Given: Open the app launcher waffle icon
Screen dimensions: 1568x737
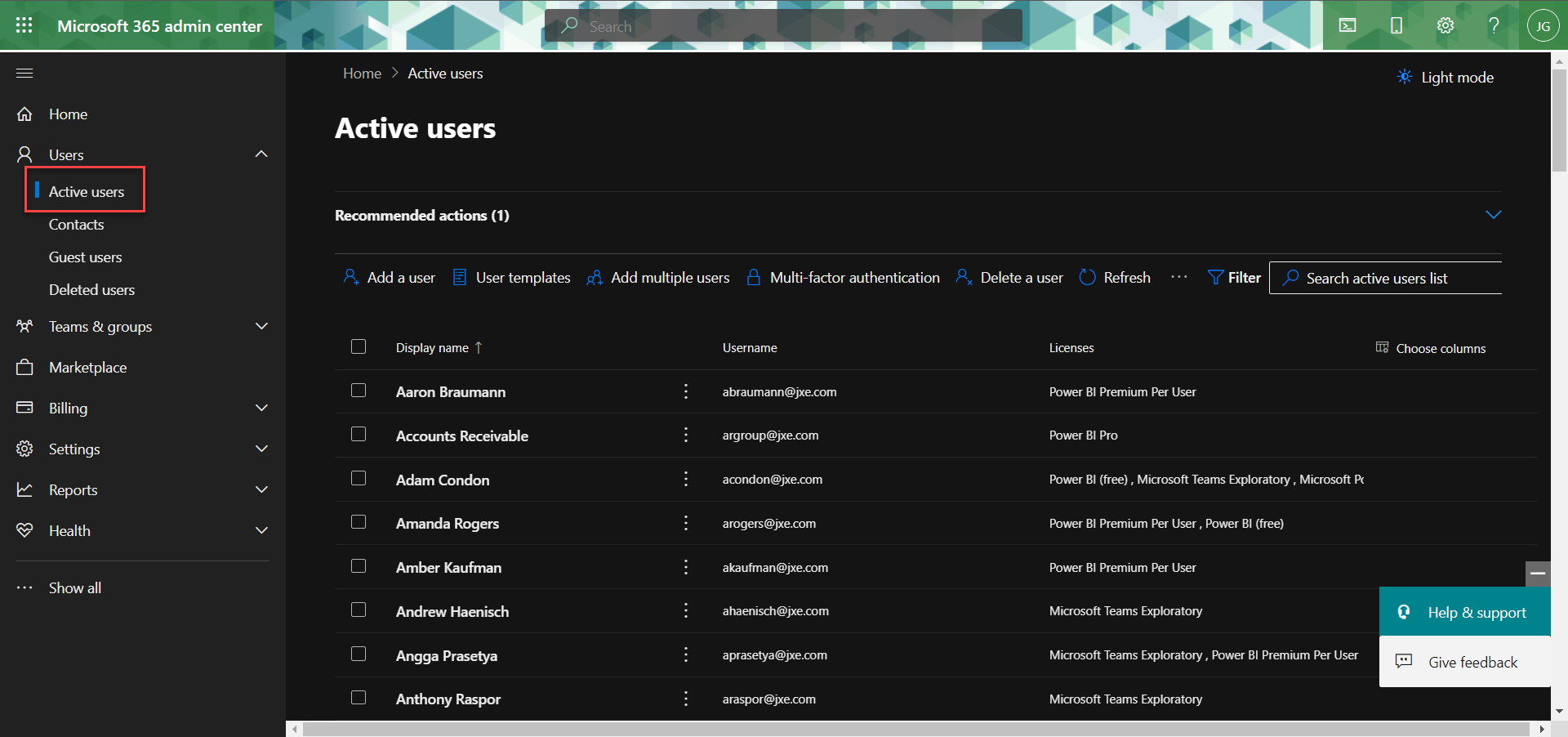Looking at the screenshot, I should [x=24, y=25].
